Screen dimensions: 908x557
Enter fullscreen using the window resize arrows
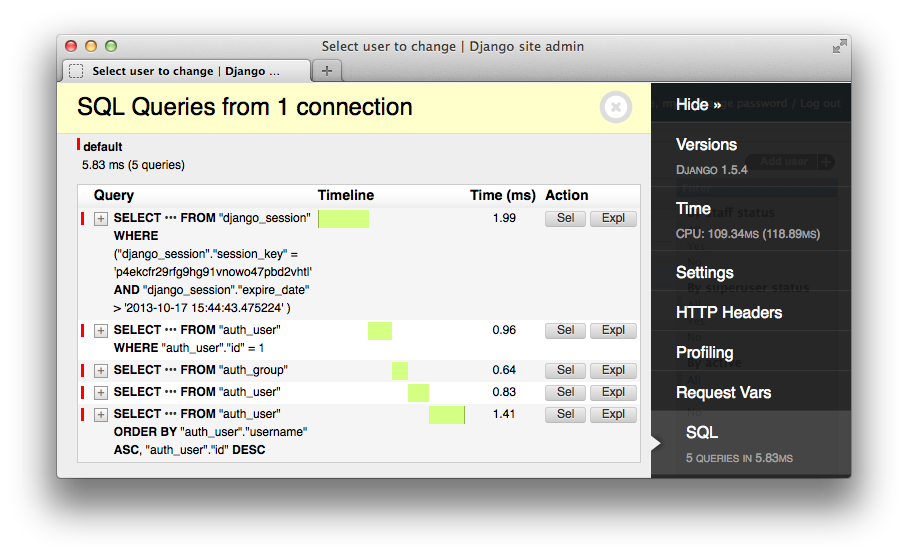[839, 46]
